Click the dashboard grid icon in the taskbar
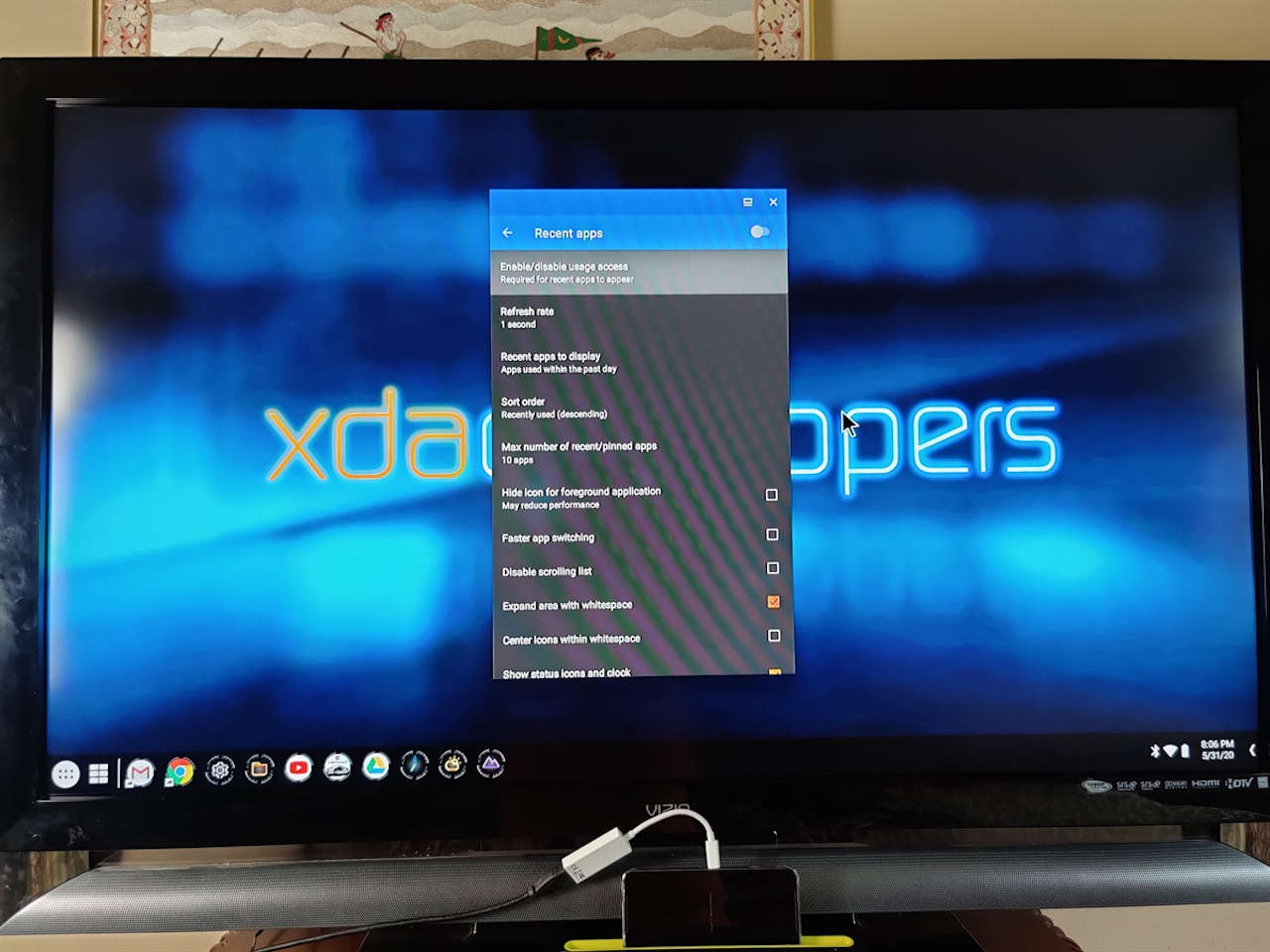 click(98, 773)
